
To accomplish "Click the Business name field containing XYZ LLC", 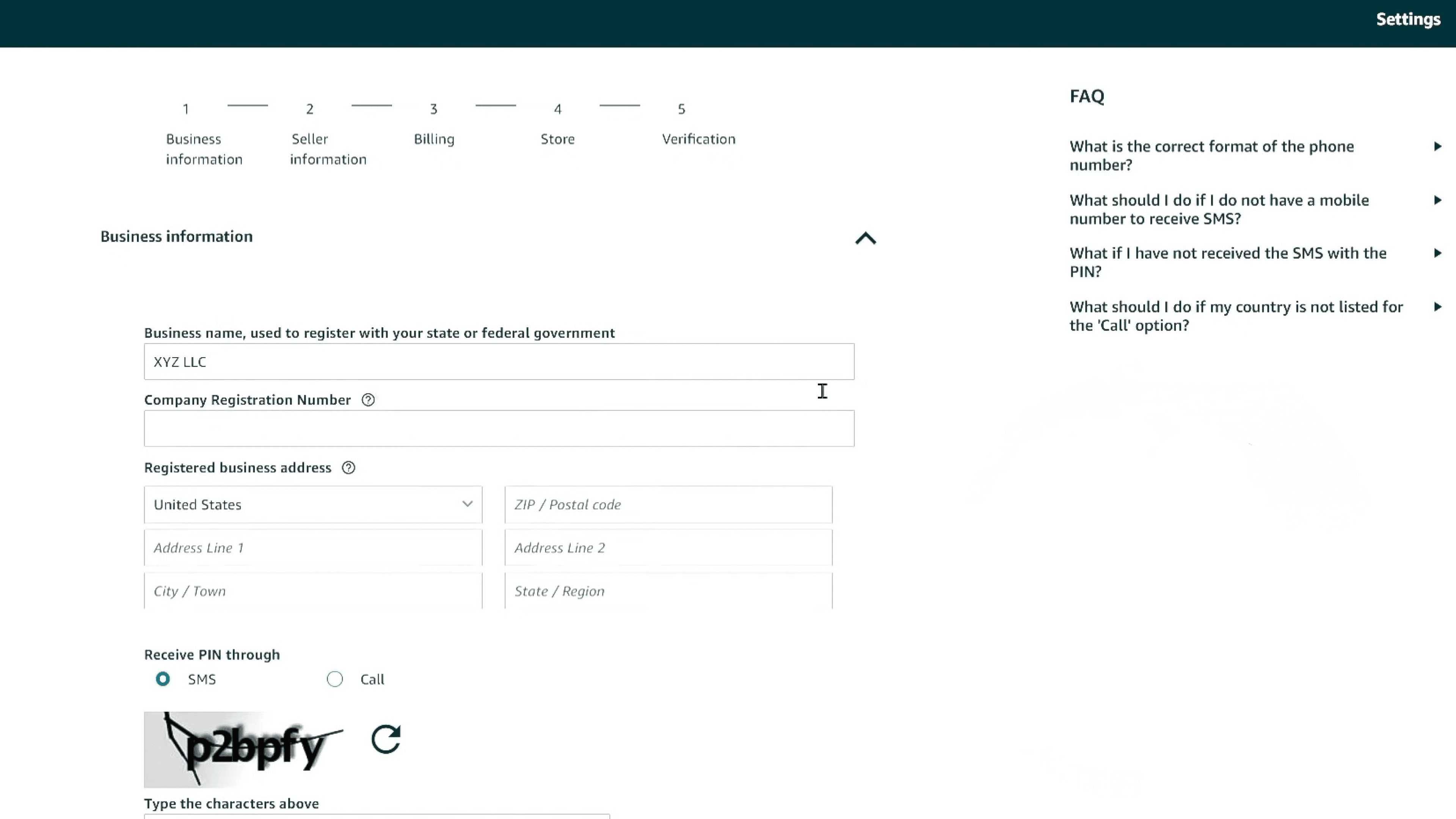I will pyautogui.click(x=499, y=362).
